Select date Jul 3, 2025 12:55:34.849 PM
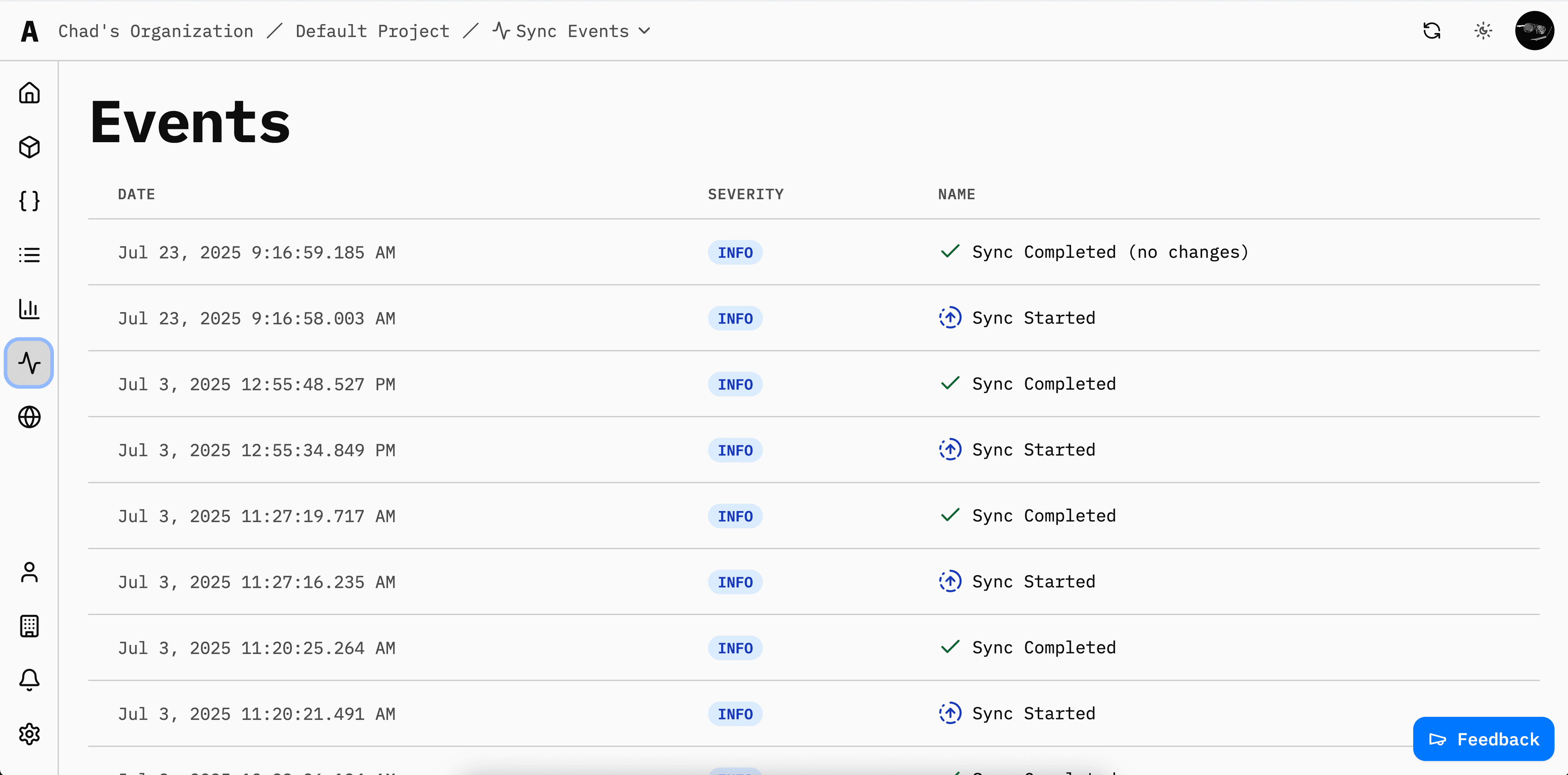This screenshot has width=1568, height=775. [x=257, y=451]
